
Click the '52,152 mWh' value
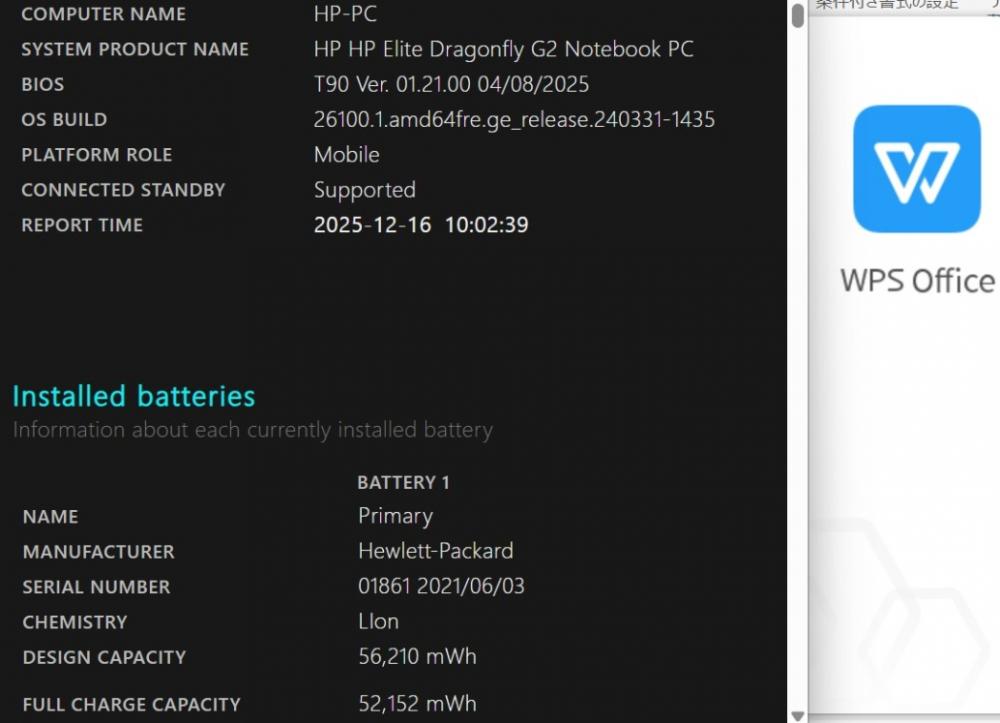tap(417, 704)
